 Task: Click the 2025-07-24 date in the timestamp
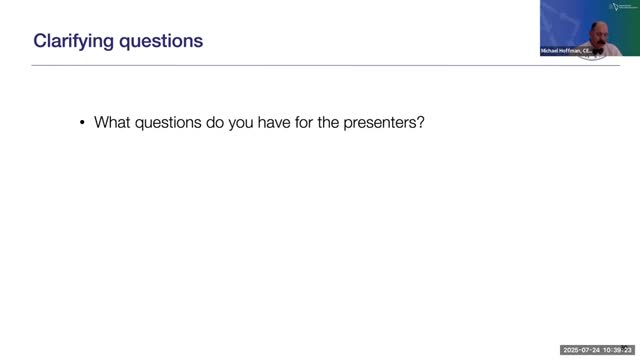pos(581,350)
